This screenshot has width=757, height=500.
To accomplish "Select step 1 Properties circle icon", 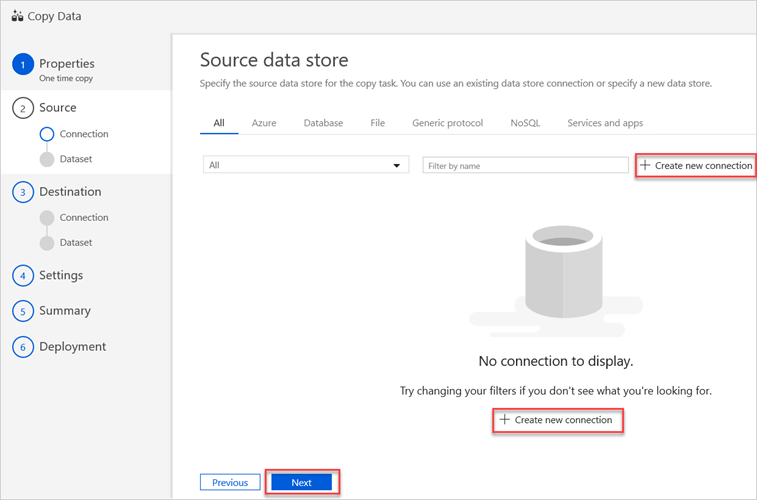I will (23, 64).
